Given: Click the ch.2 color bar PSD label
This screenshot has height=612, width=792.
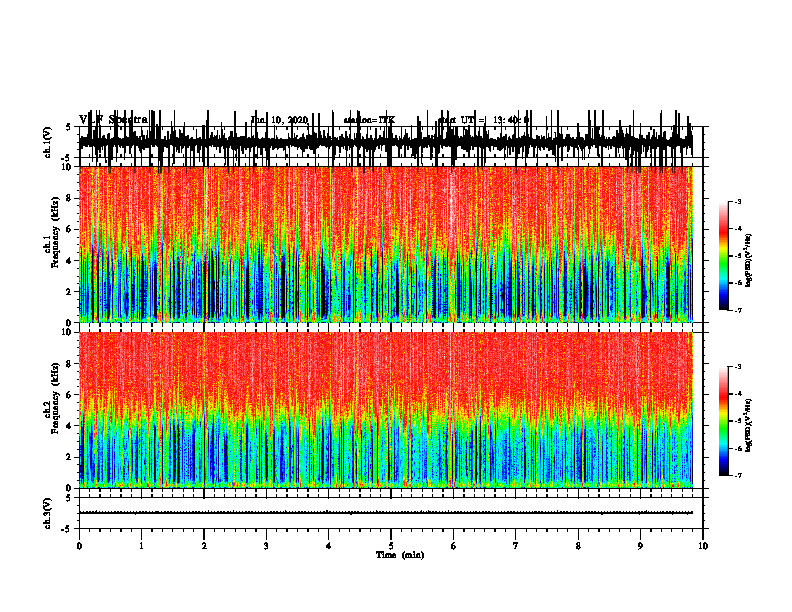Looking at the screenshot, I should (x=749, y=425).
